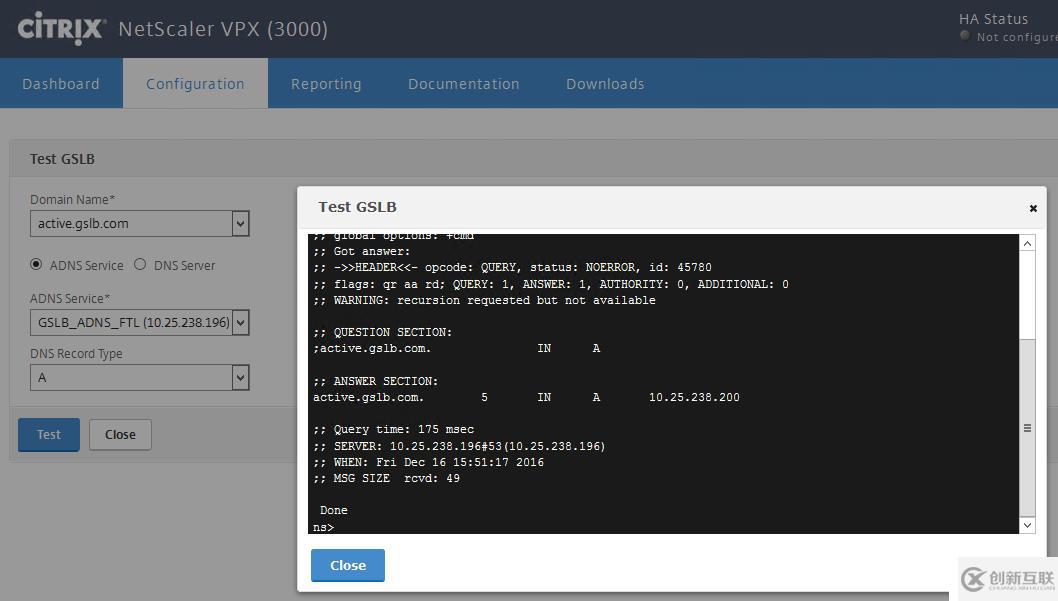Image resolution: width=1058 pixels, height=601 pixels.
Task: Select the ADNS Service radio button
Action: coord(36,264)
